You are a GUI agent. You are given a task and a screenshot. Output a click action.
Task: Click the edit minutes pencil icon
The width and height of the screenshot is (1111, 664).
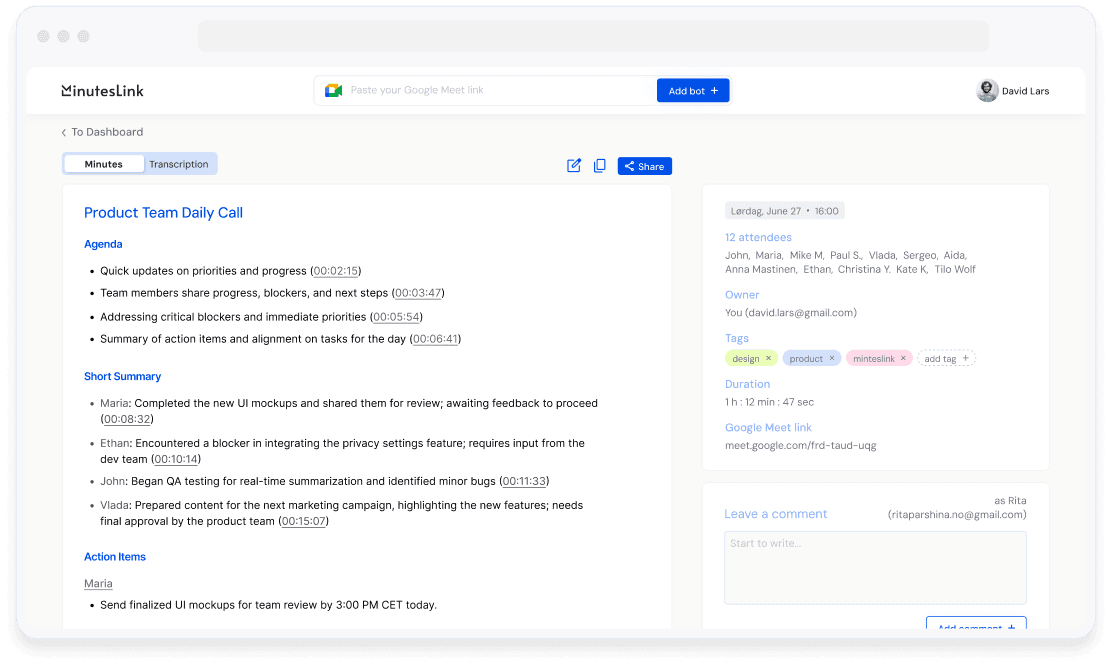pyautogui.click(x=574, y=166)
